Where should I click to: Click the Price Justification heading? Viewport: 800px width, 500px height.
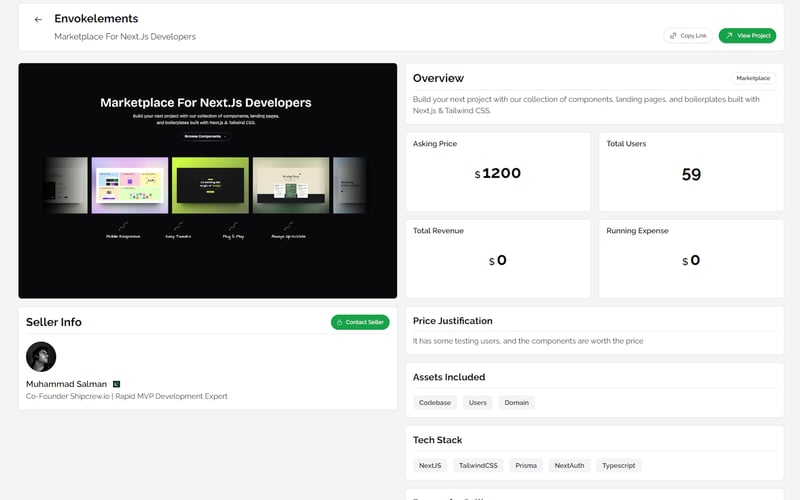453,321
